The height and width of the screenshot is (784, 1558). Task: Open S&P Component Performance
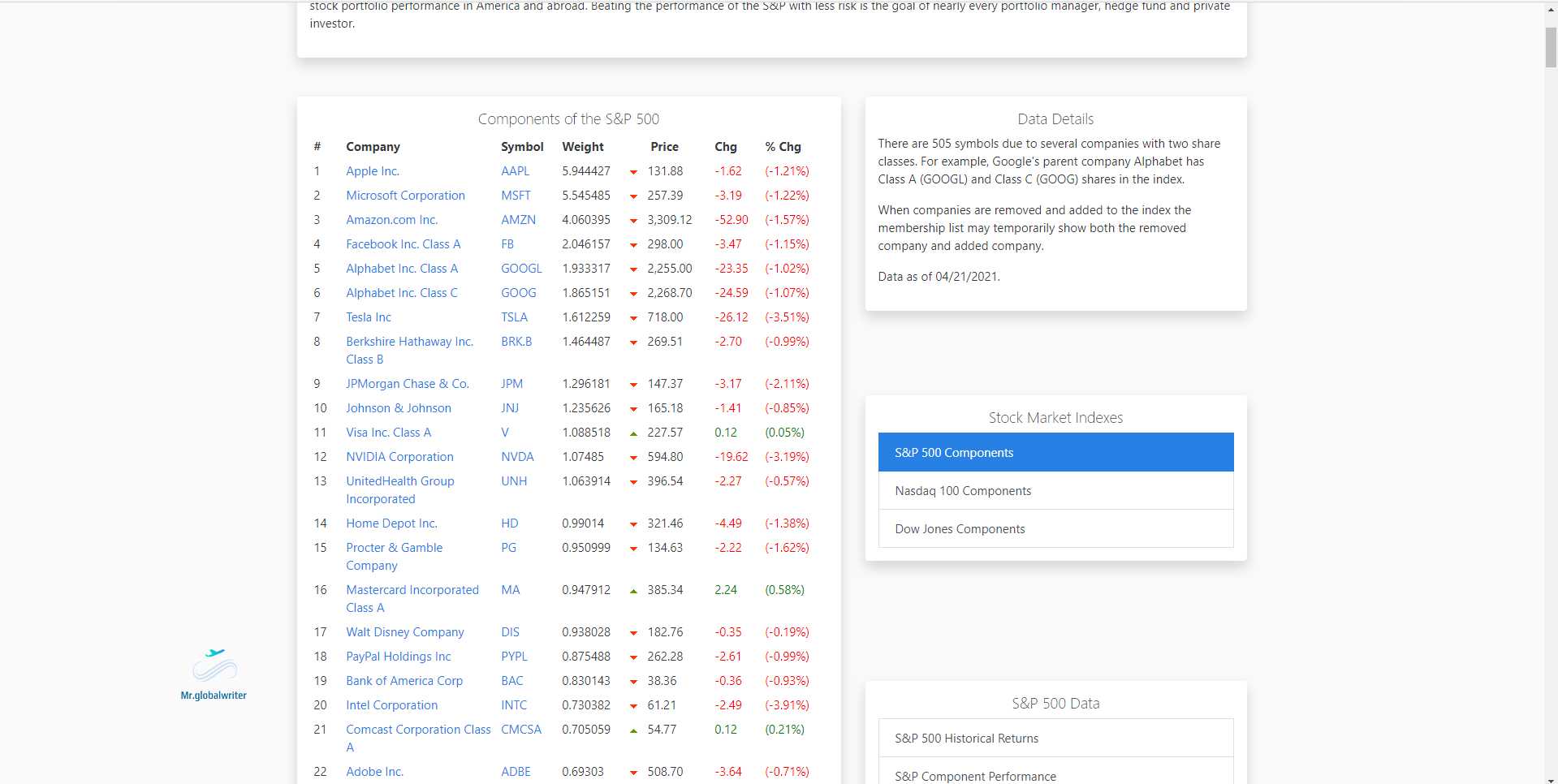pyautogui.click(x=1055, y=776)
